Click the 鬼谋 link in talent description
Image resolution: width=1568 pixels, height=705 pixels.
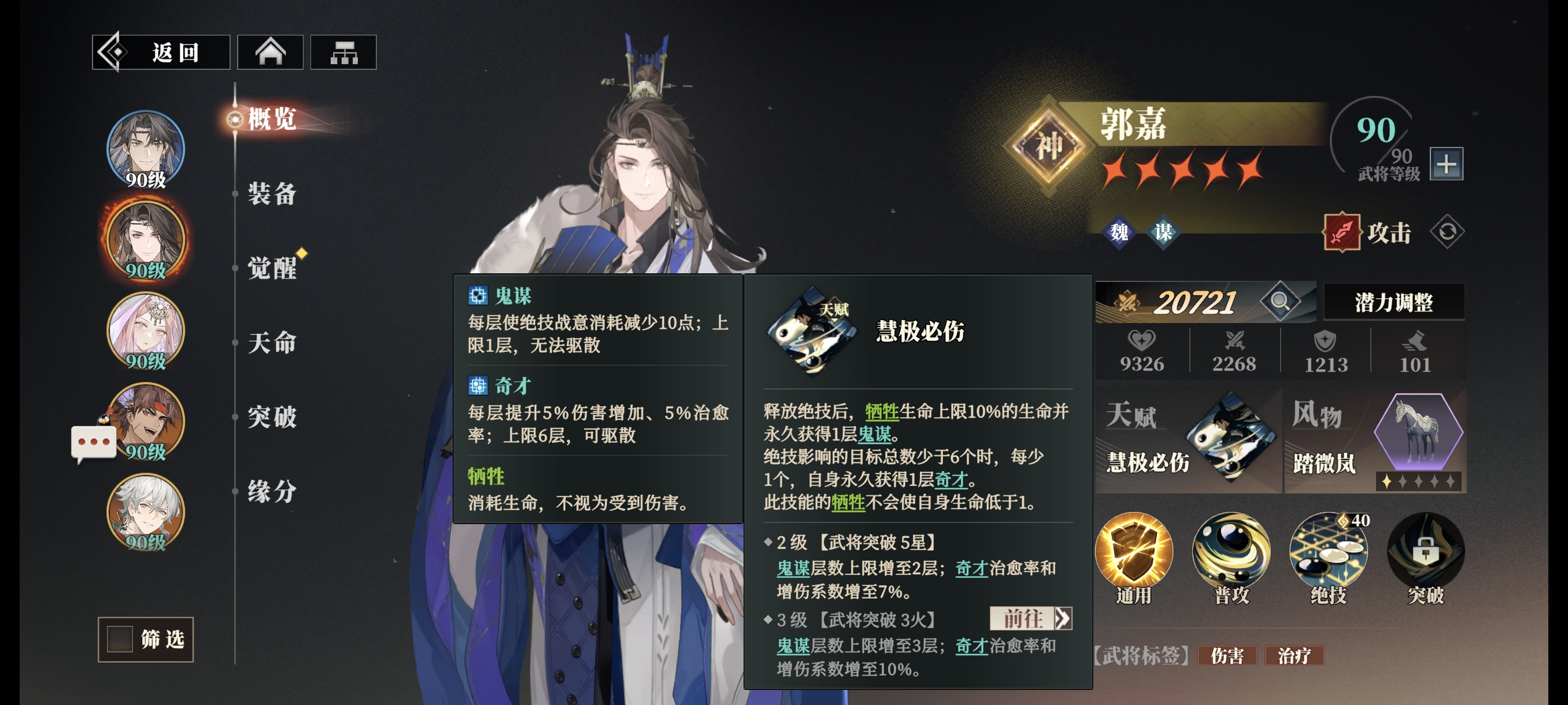pyautogui.click(x=874, y=435)
